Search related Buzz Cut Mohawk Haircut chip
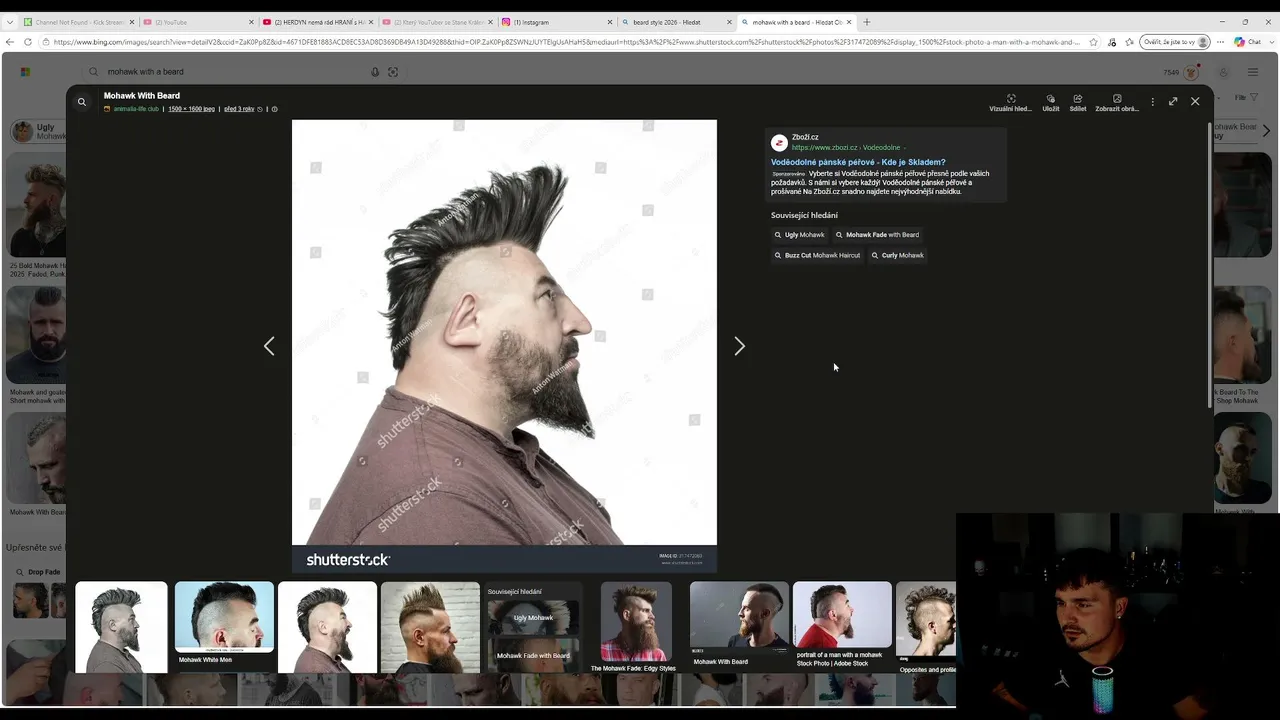This screenshot has height=720, width=1280. [817, 255]
